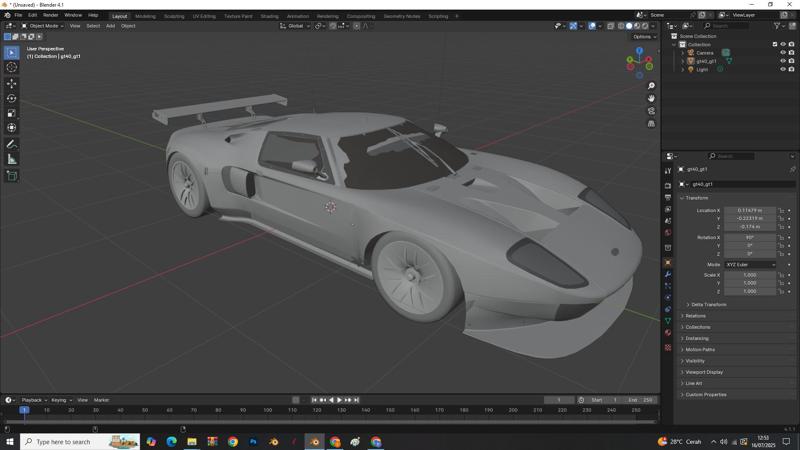Hide gt40_gt1 in viewport via eye icon
This screenshot has width=800, height=450.
pyautogui.click(x=783, y=61)
